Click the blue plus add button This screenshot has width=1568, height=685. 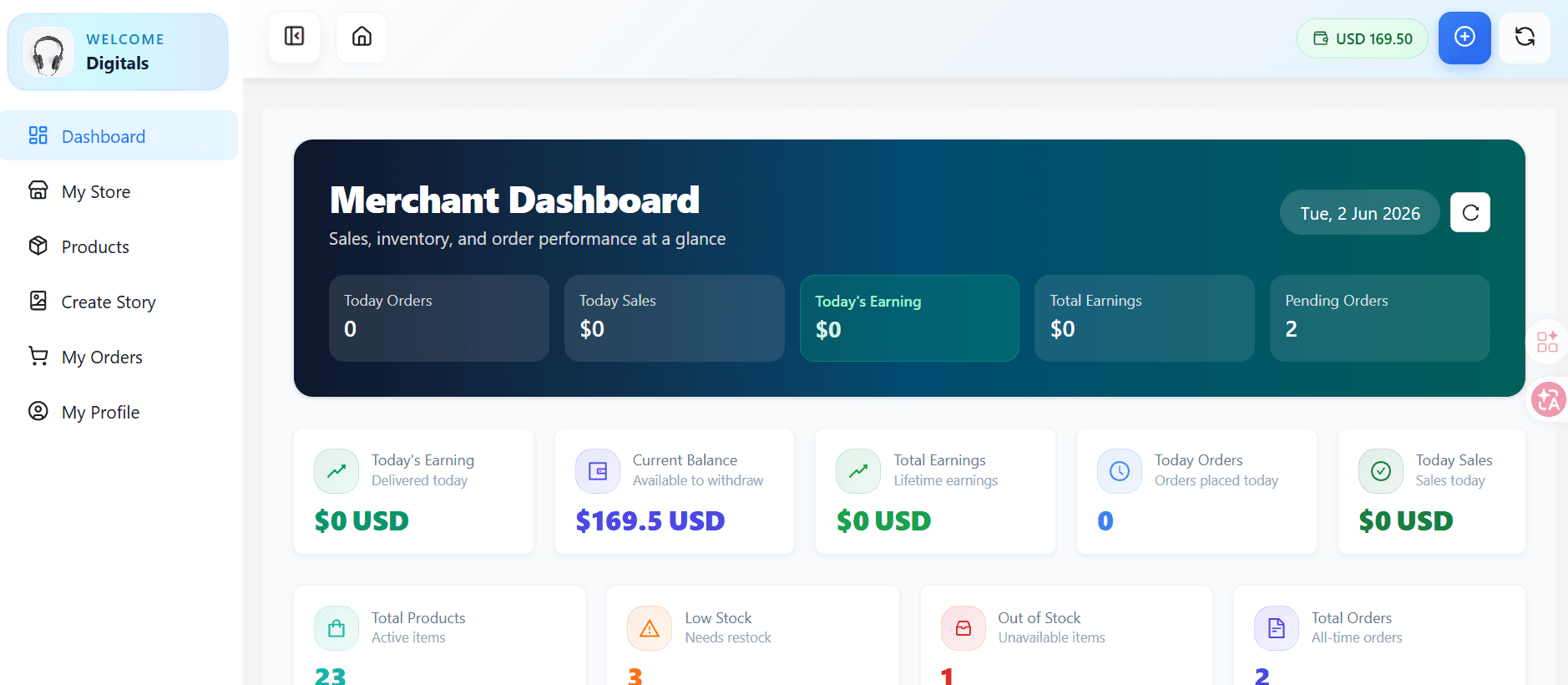(x=1464, y=38)
